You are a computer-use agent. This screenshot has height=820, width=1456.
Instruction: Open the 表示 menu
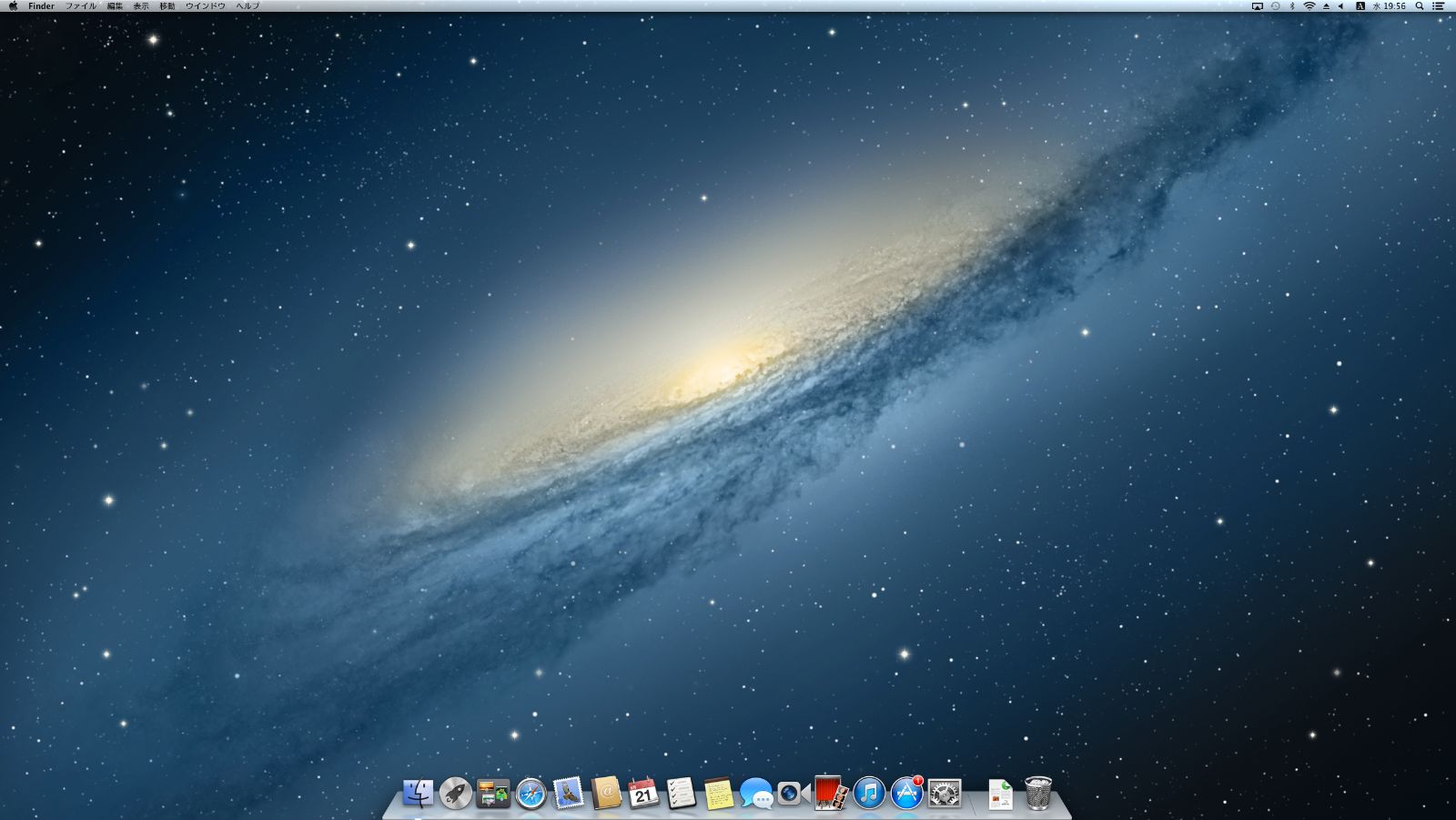click(x=141, y=5)
